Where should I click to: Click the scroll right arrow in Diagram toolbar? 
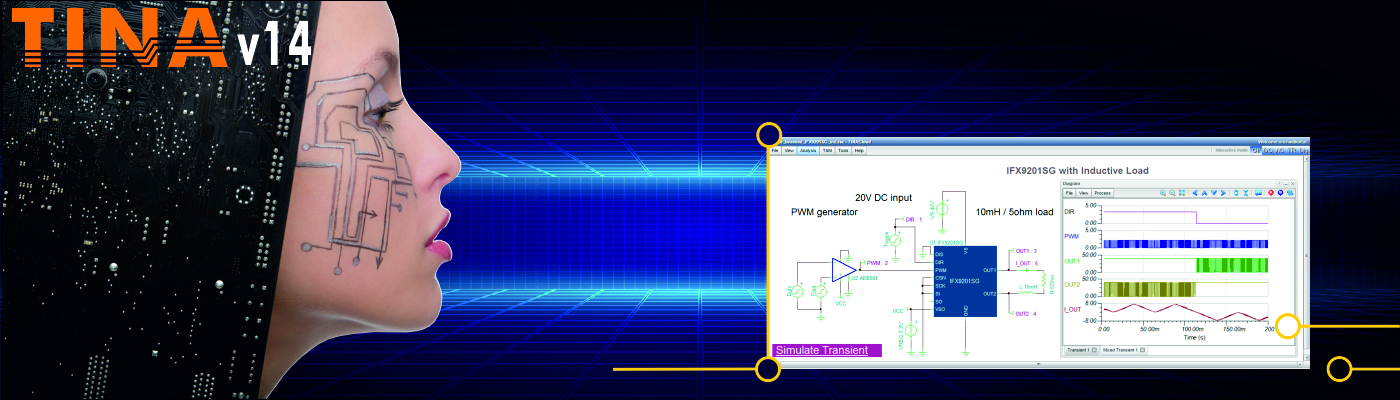click(x=1223, y=193)
